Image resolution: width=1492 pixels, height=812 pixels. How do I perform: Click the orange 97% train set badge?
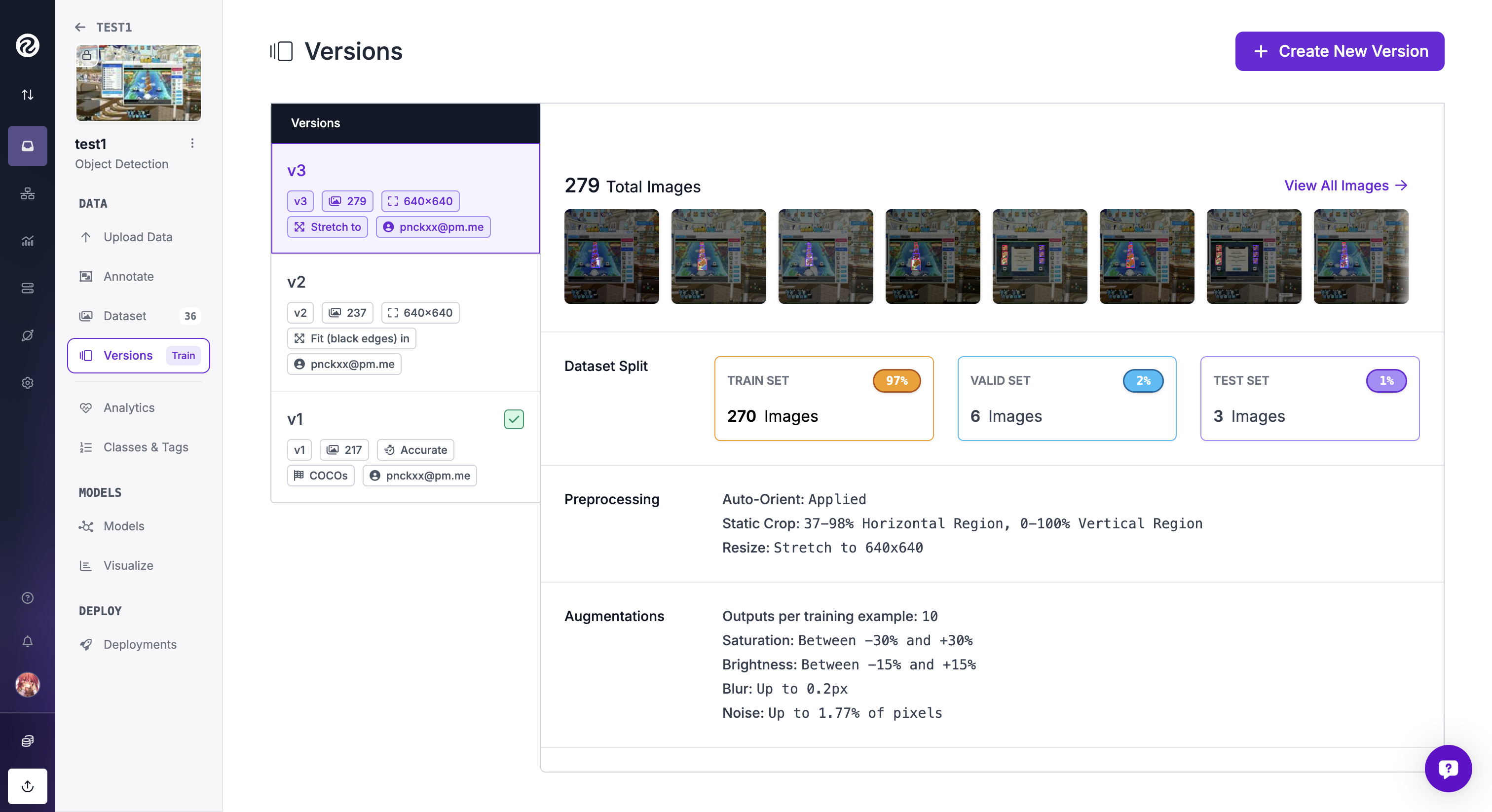tap(896, 380)
